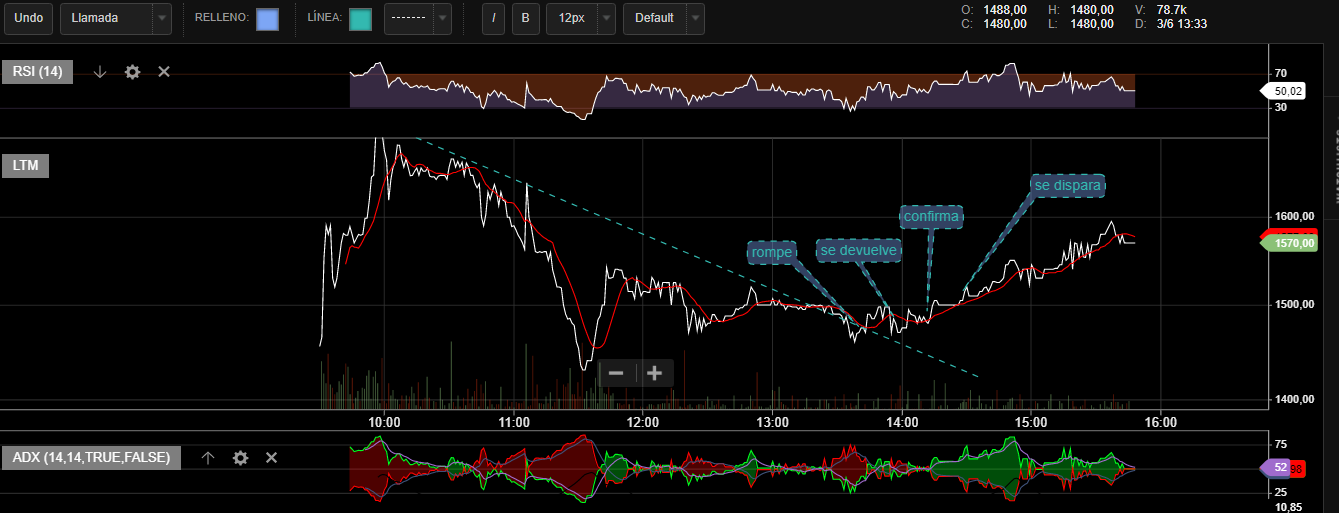
Task: Move the ADX panel up
Action: (x=208, y=457)
